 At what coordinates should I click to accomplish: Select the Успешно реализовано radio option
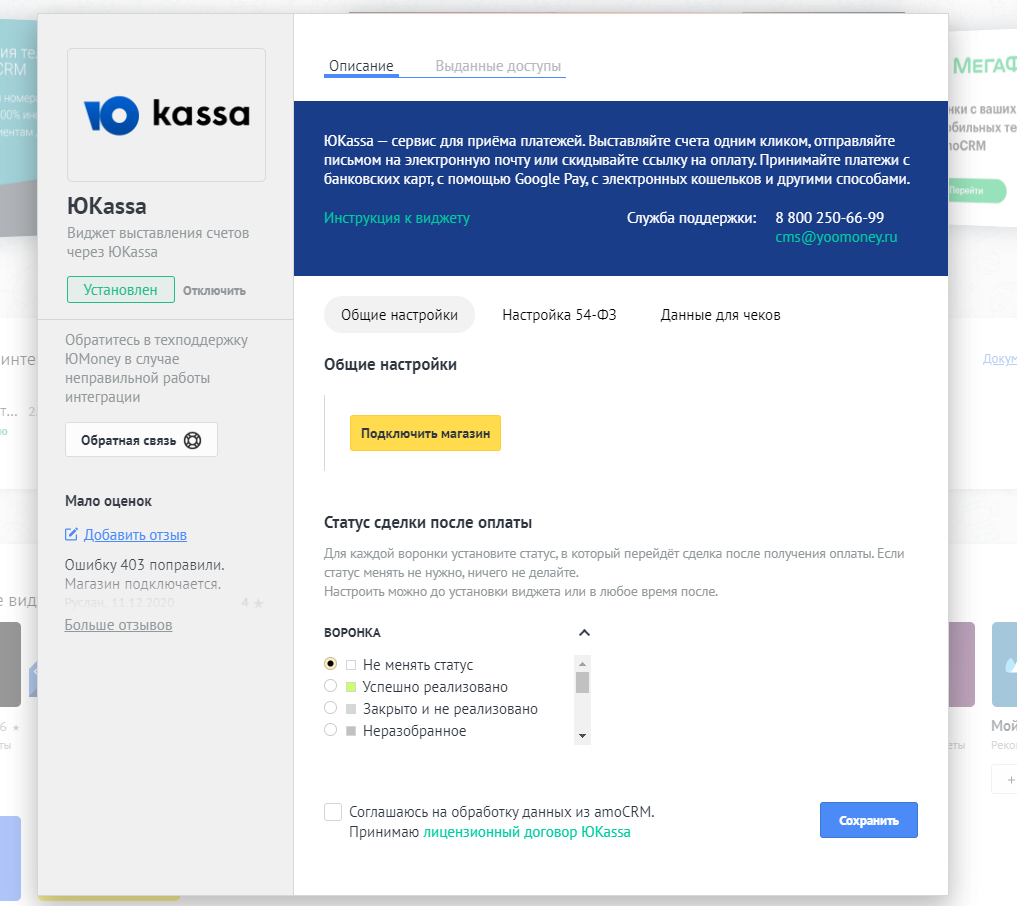point(331,685)
